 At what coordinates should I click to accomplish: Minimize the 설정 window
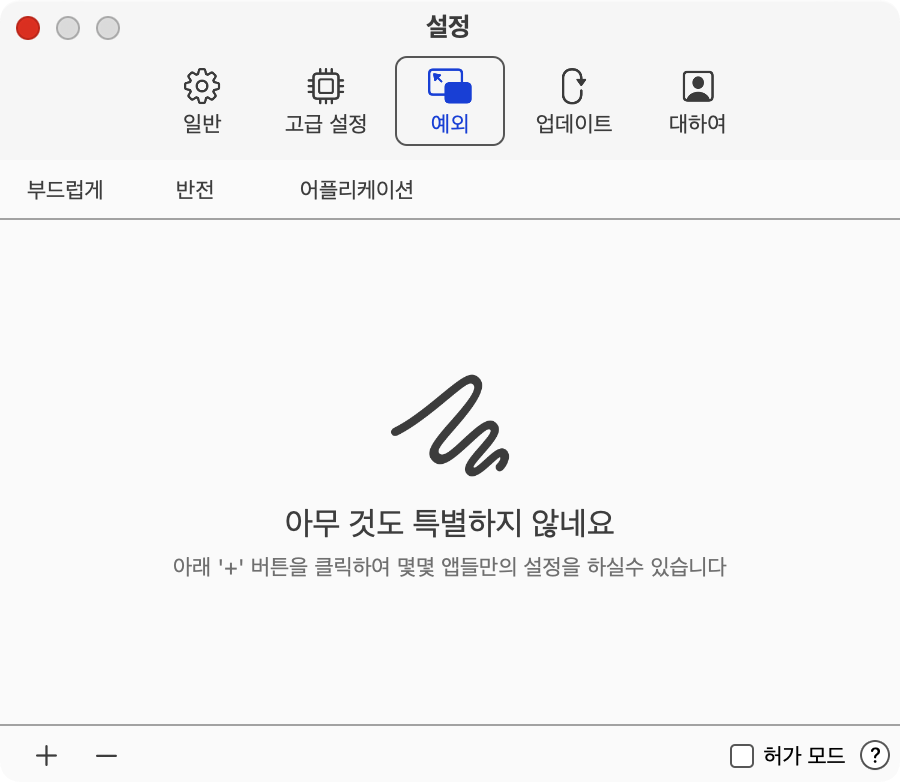click(x=68, y=28)
